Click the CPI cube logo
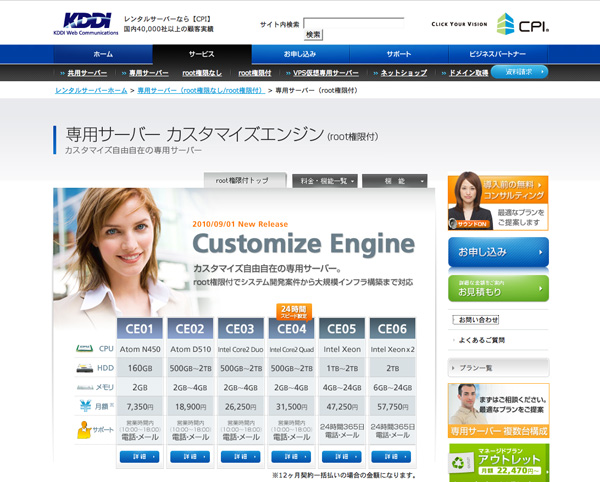The height and width of the screenshot is (482, 600). pyautogui.click(x=505, y=24)
